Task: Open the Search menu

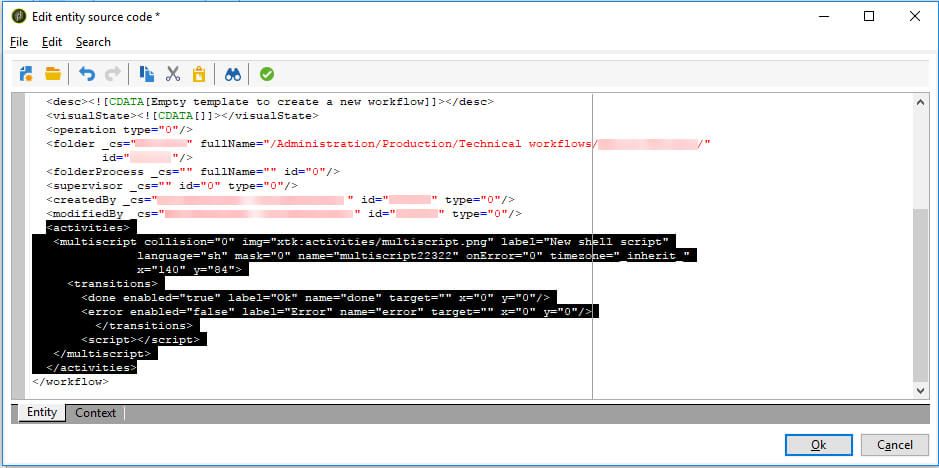Action: pyautogui.click(x=93, y=42)
